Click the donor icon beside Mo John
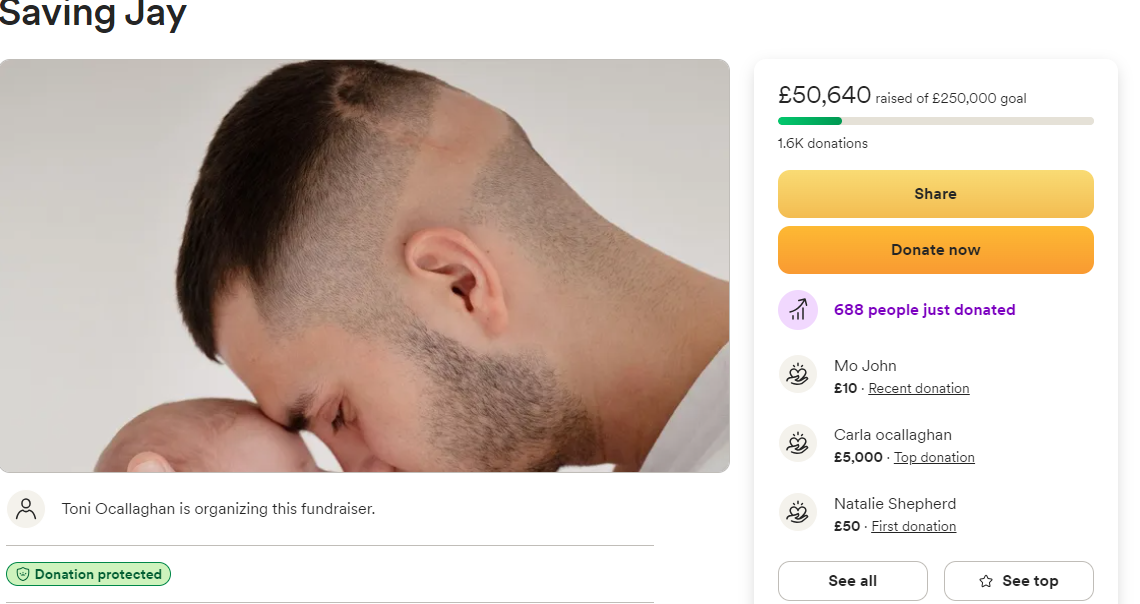This screenshot has height=604, width=1140. click(x=797, y=375)
